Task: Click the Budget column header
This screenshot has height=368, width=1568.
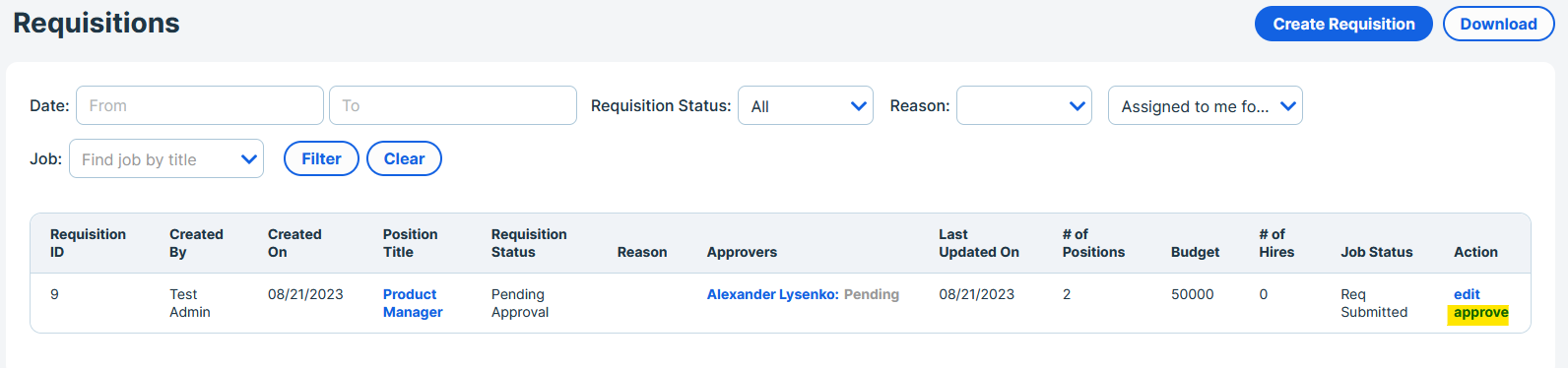Action: [x=1195, y=252]
